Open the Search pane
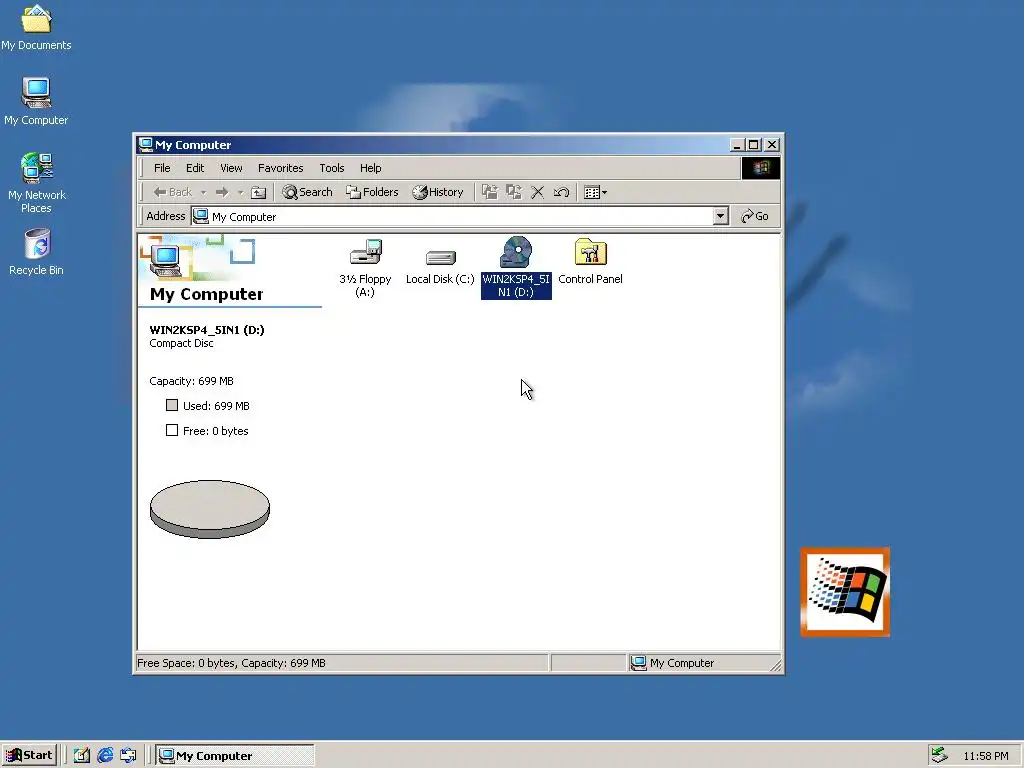Viewport: 1024px width, 768px height. point(307,192)
